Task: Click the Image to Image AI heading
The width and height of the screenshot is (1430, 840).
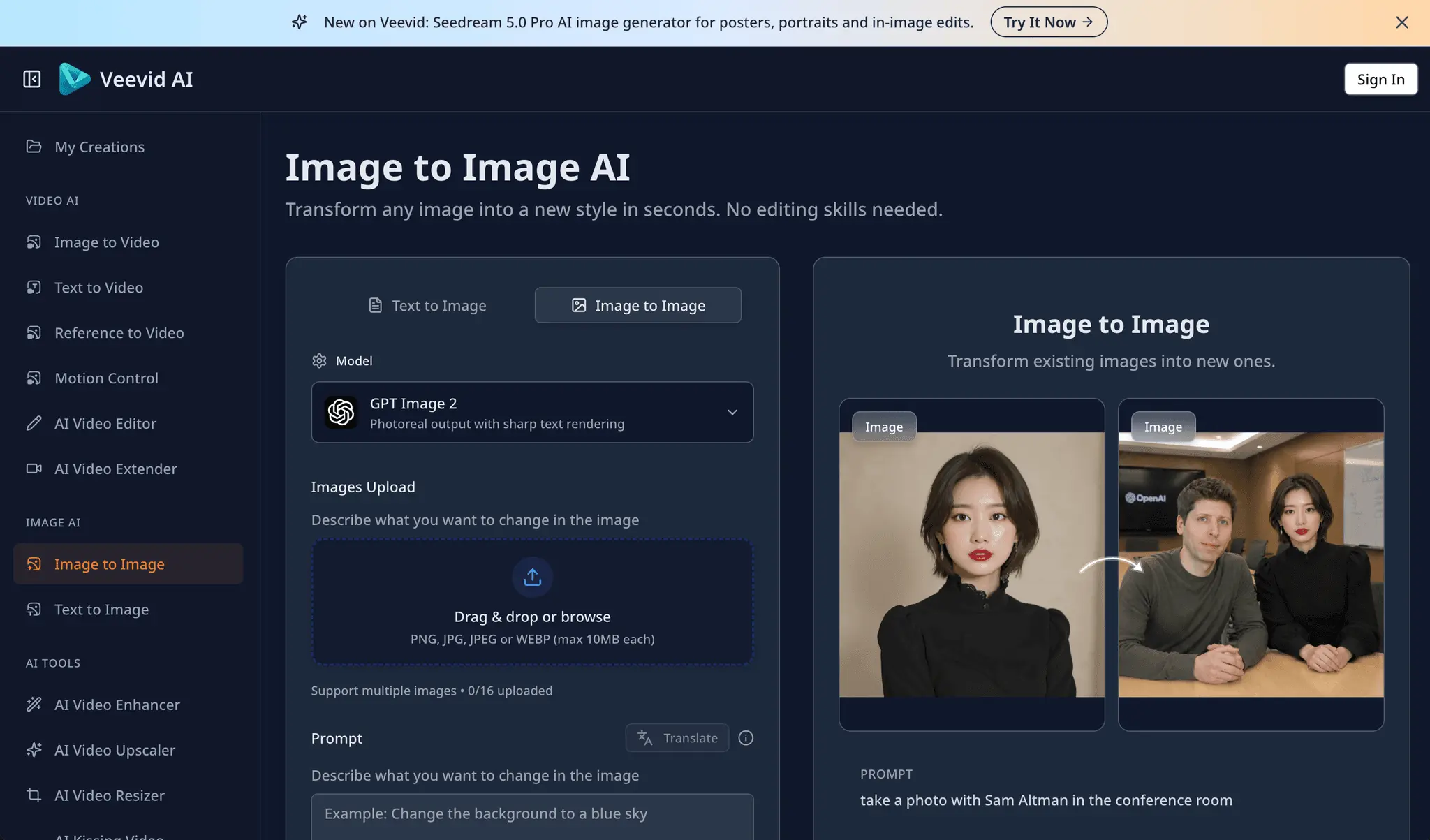Action: [x=457, y=168]
